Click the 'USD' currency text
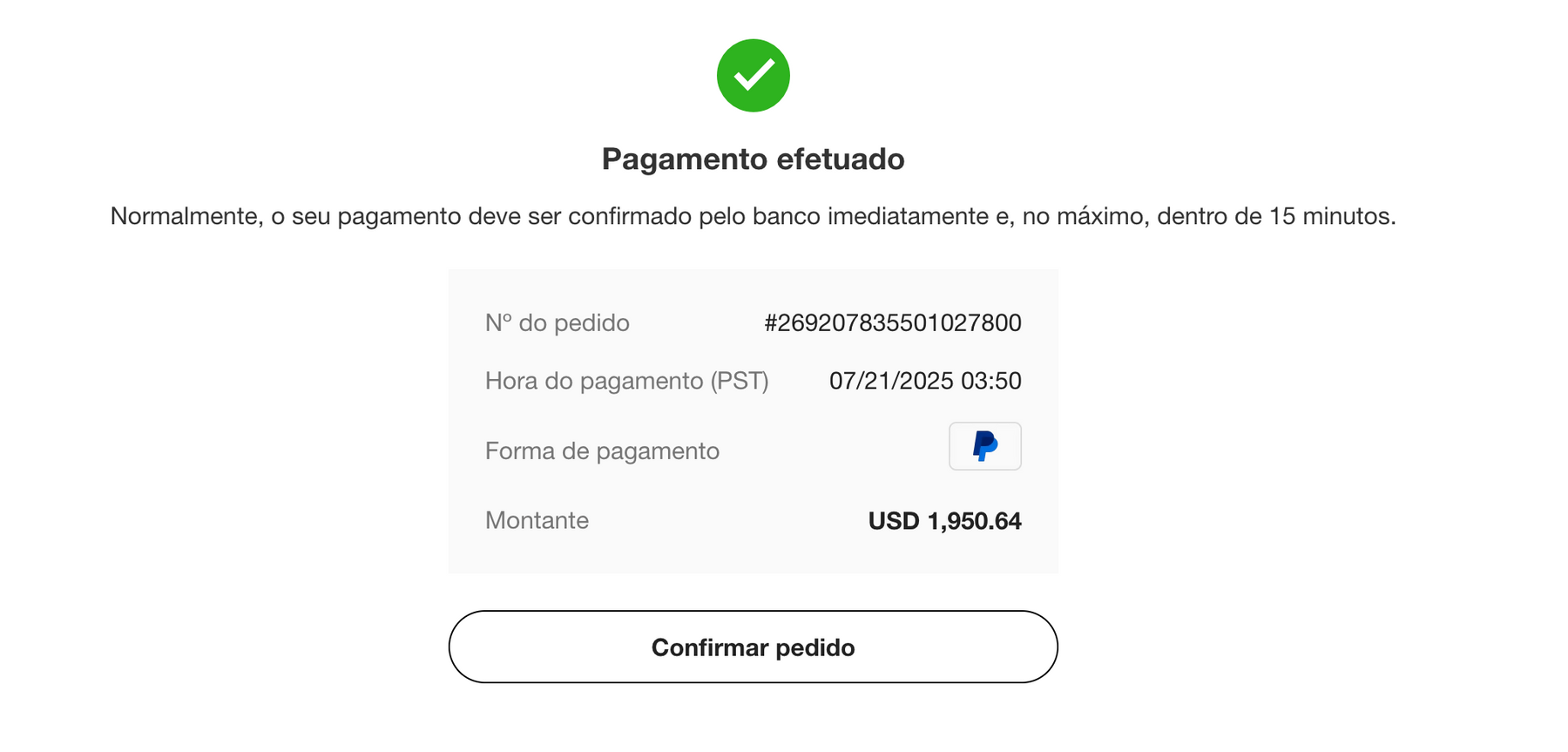1568x752 pixels. [894, 521]
